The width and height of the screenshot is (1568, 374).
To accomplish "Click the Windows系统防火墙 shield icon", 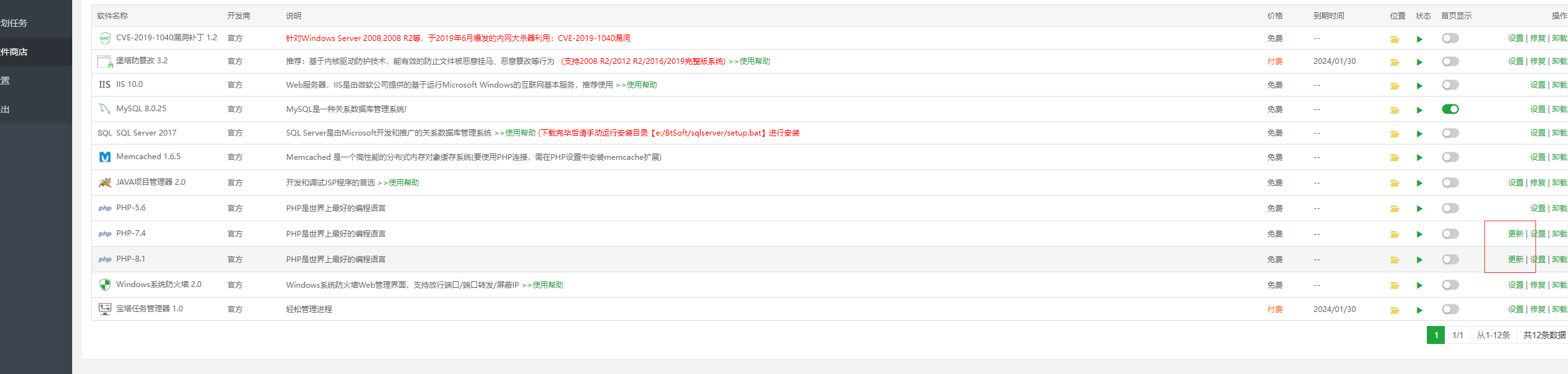I will point(105,284).
